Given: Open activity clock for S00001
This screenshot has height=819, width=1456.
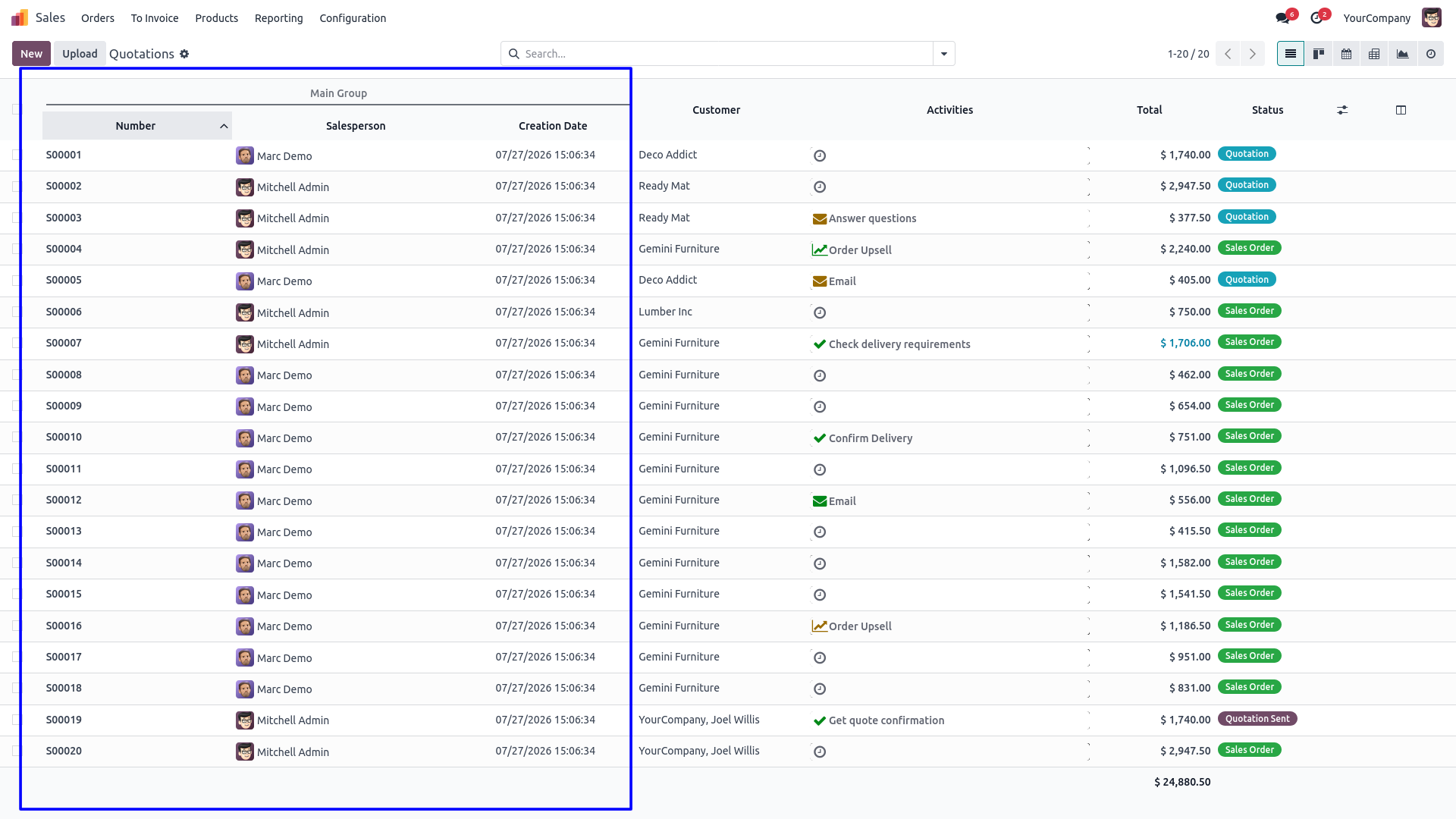Looking at the screenshot, I should pos(820,155).
